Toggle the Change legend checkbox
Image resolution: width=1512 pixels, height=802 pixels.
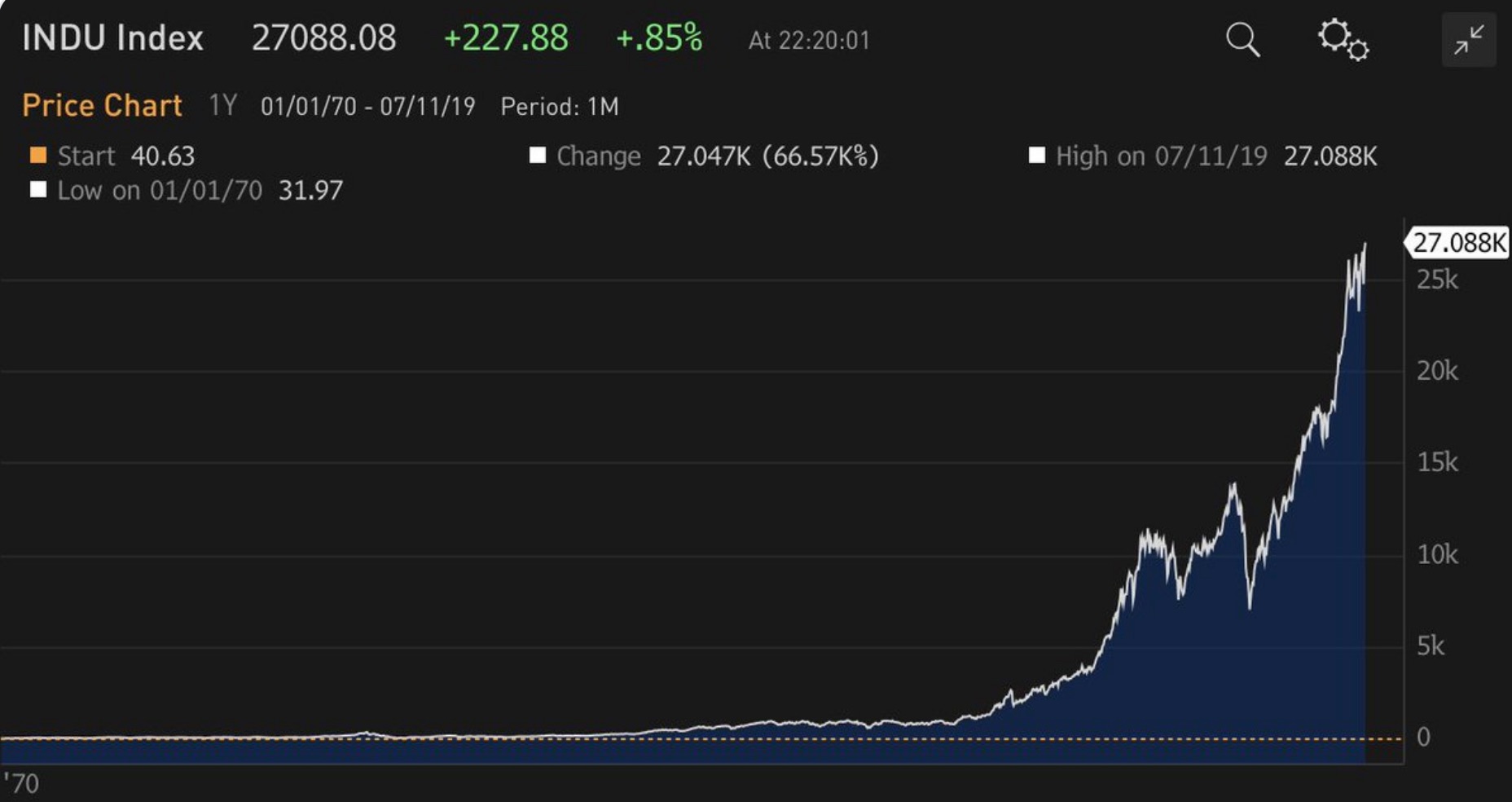538,156
